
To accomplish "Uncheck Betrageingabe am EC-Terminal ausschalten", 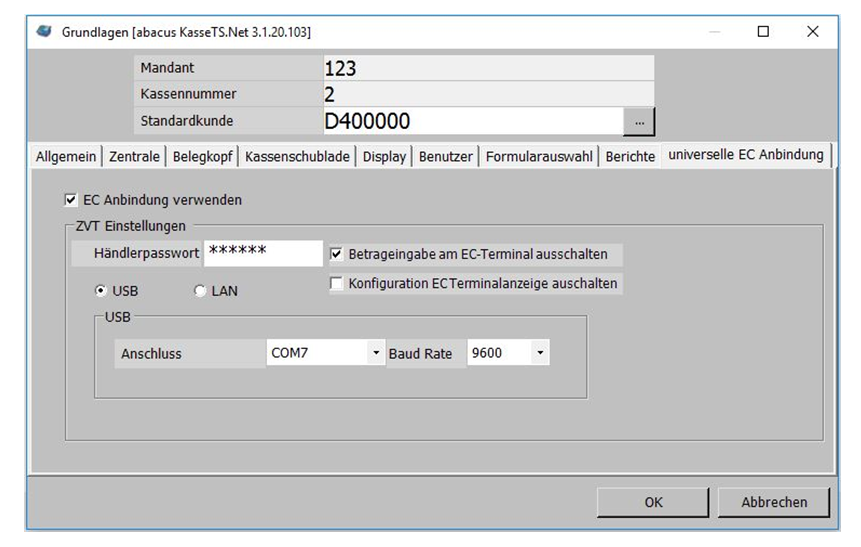I will tap(336, 254).
